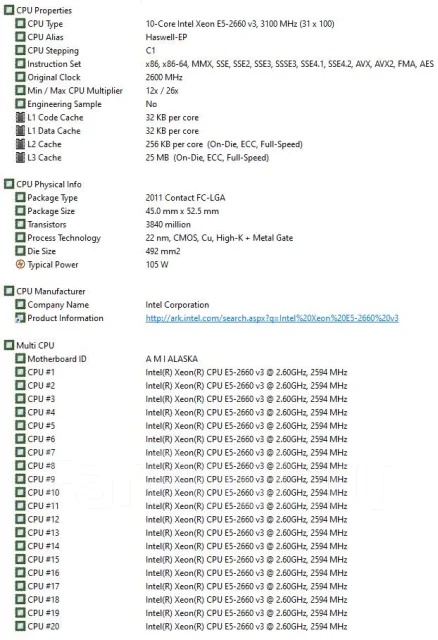Viewport: 438px width, 640px height.
Task: Click the CPU #7 Xeon description value
Action: point(246,452)
